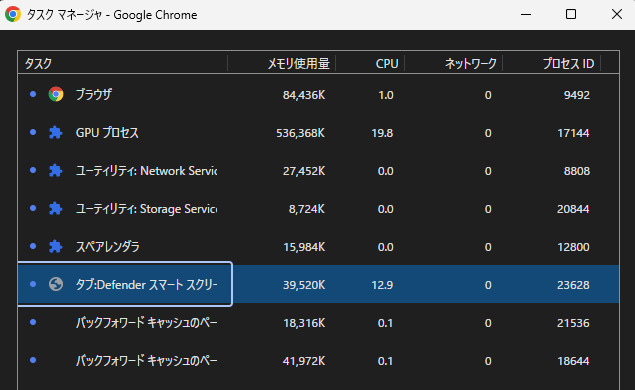This screenshot has width=635, height=390.
Task: Click the globe icon in the Defender tab row
Action: click(56, 284)
